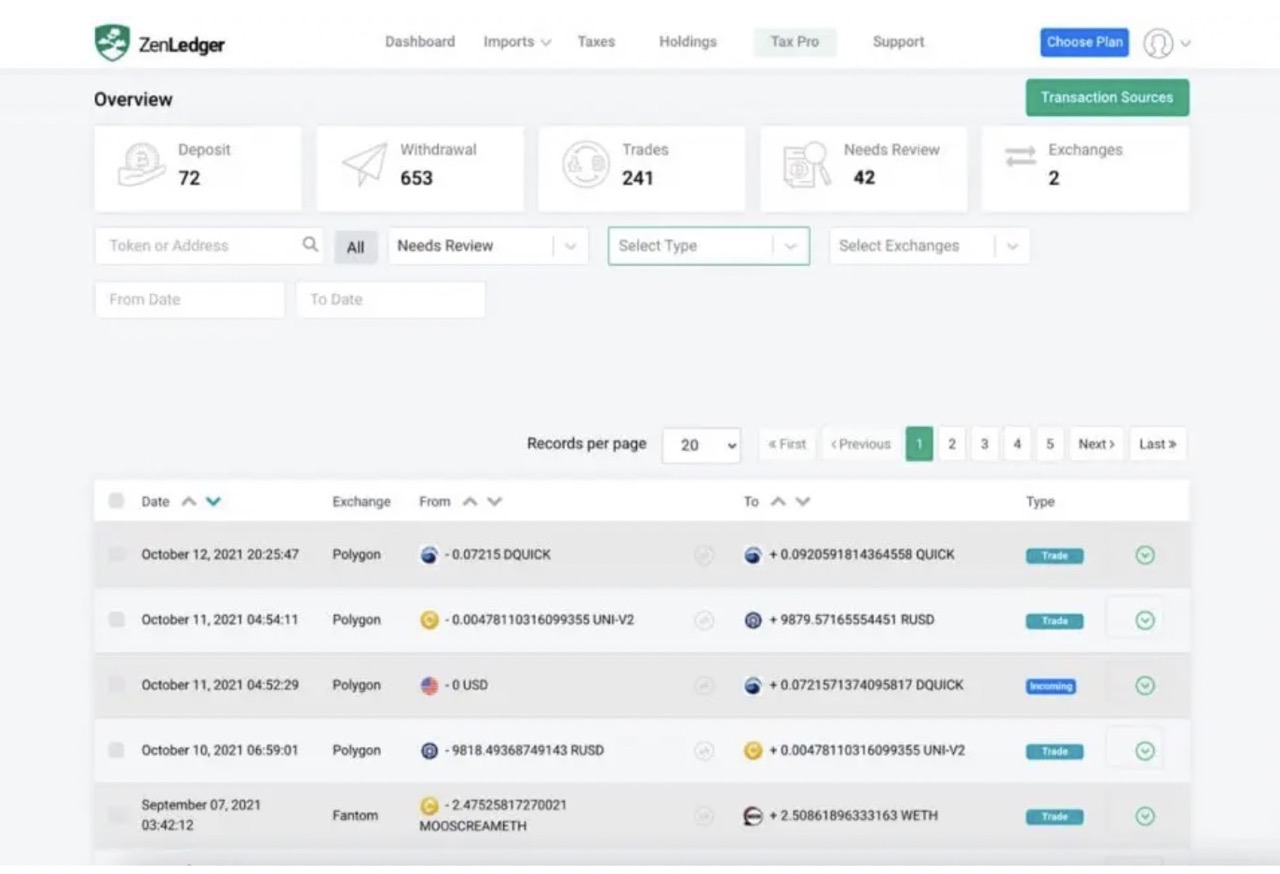Check the October 12, 2021 transaction row
This screenshot has width=1280, height=874.
(116, 555)
